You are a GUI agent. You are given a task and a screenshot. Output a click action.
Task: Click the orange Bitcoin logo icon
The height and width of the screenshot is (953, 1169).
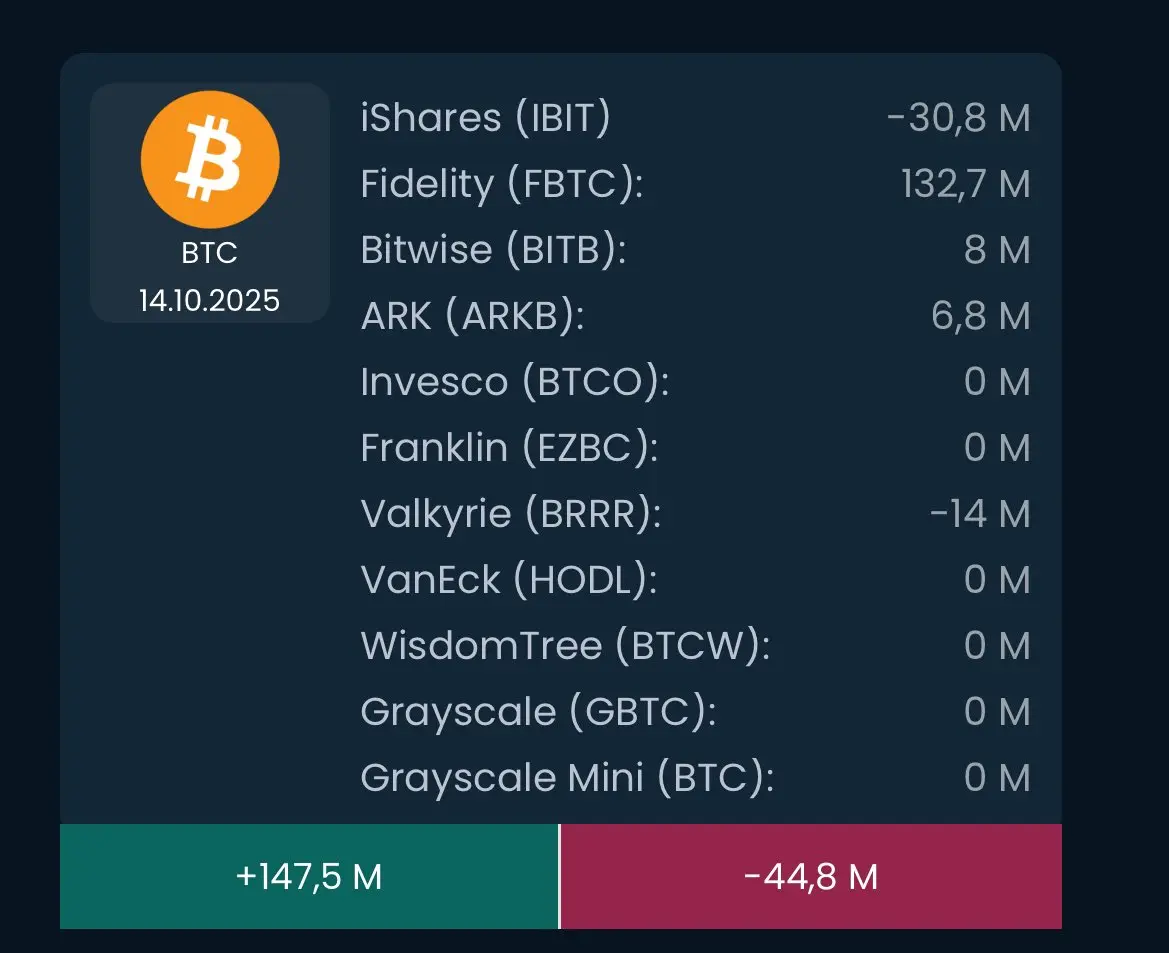pos(209,160)
